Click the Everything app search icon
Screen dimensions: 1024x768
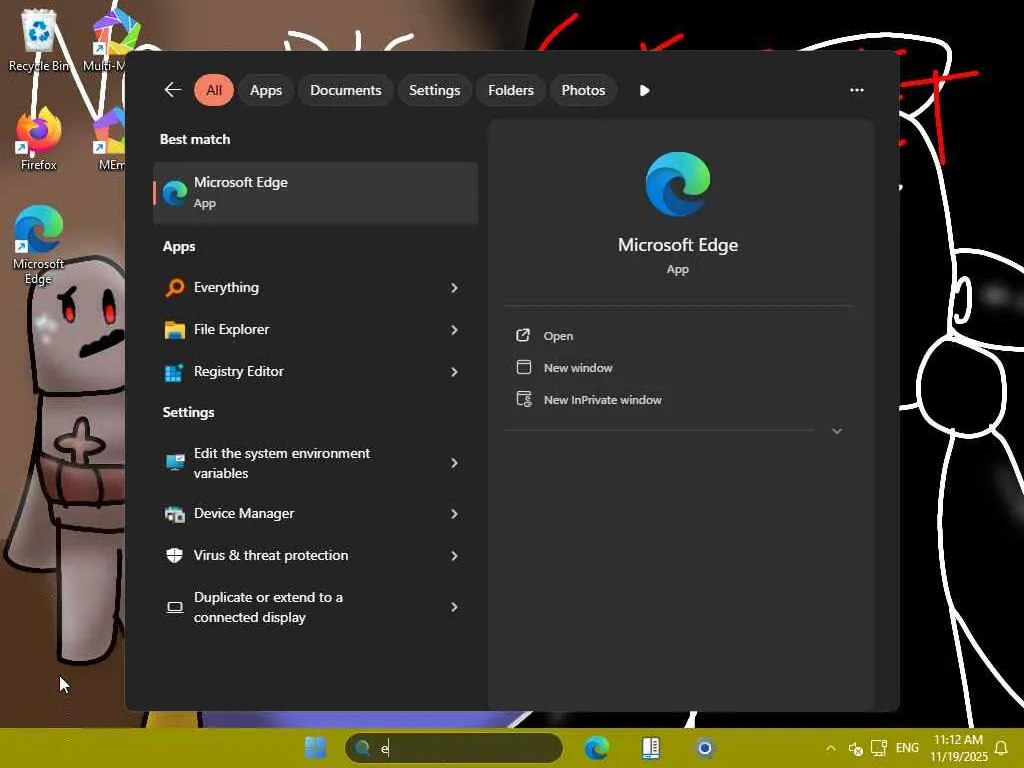tap(174, 287)
